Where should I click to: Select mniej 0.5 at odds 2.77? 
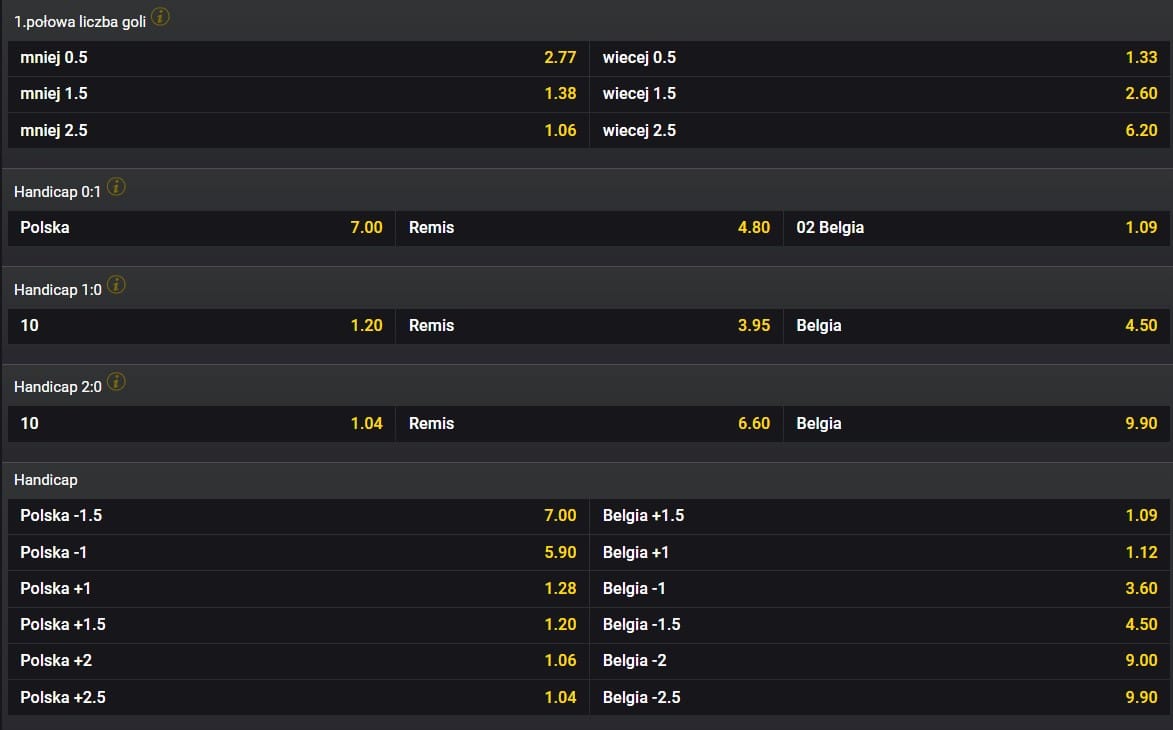pos(298,58)
